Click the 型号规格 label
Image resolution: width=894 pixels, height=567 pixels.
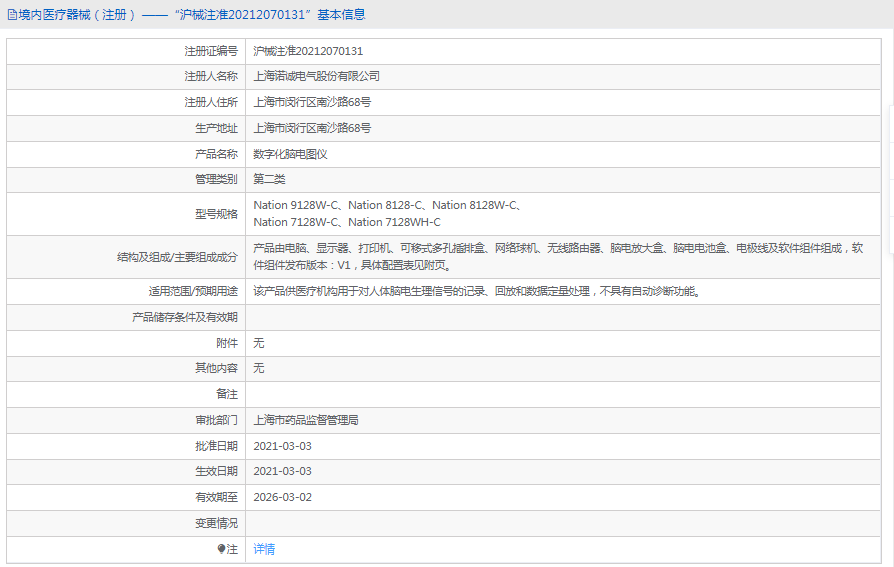(x=216, y=214)
